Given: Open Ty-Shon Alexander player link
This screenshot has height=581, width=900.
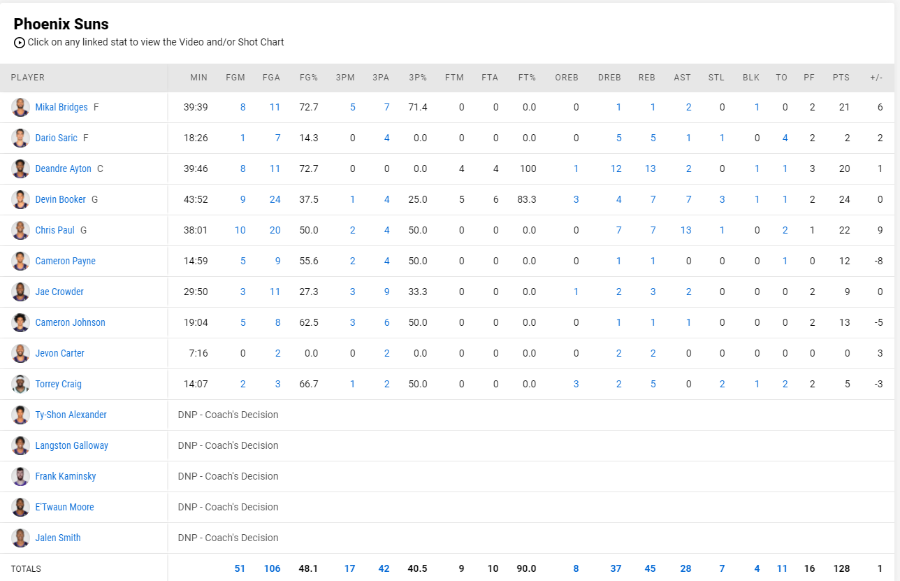Looking at the screenshot, I should (71, 415).
